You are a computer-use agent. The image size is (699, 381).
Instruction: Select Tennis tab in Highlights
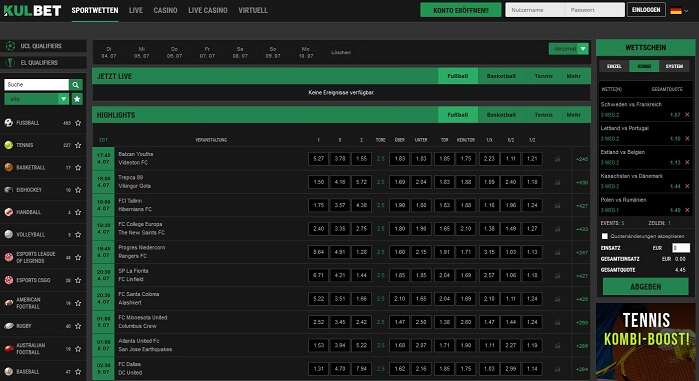pyautogui.click(x=543, y=115)
